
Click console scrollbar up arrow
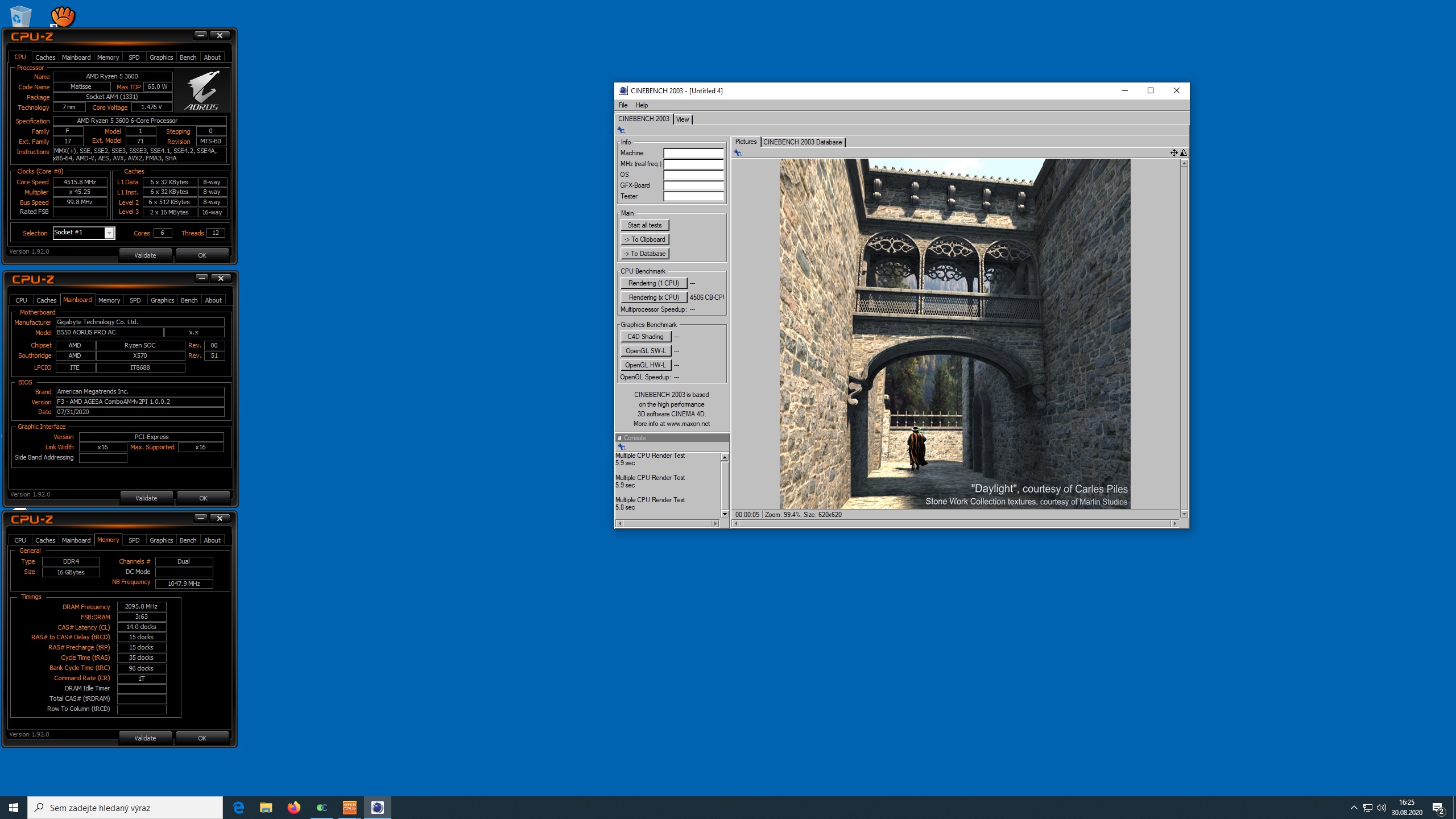coord(725,457)
